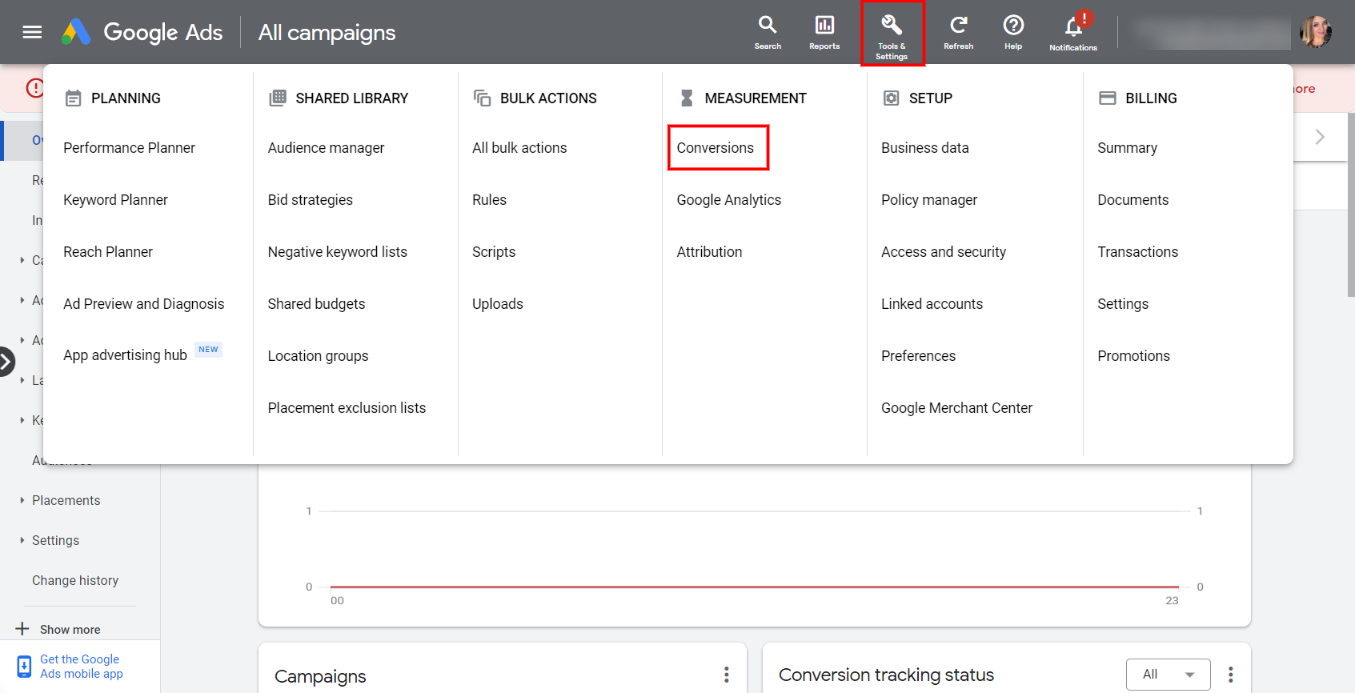Image resolution: width=1355 pixels, height=693 pixels.
Task: Open the All filter dropdown on Conversion tracking status
Action: tap(1168, 674)
